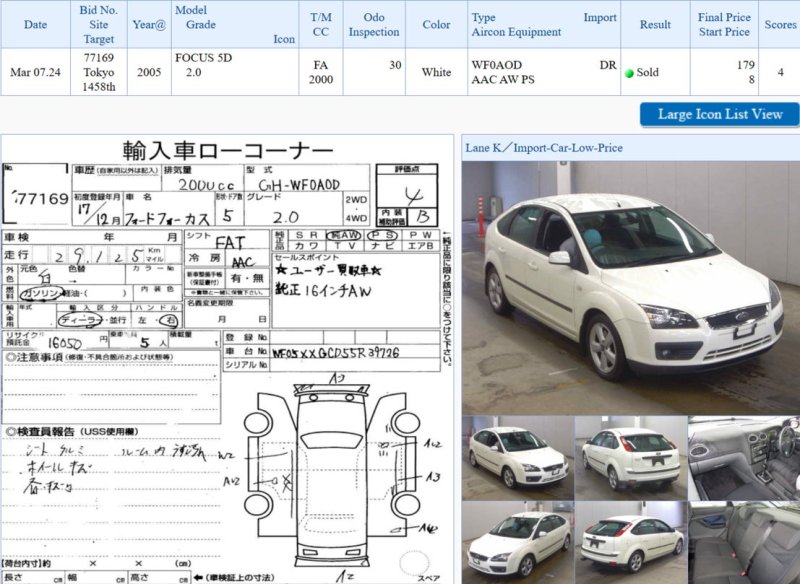Click the Lane K Import-Car-Low-Price label

pos(544,148)
